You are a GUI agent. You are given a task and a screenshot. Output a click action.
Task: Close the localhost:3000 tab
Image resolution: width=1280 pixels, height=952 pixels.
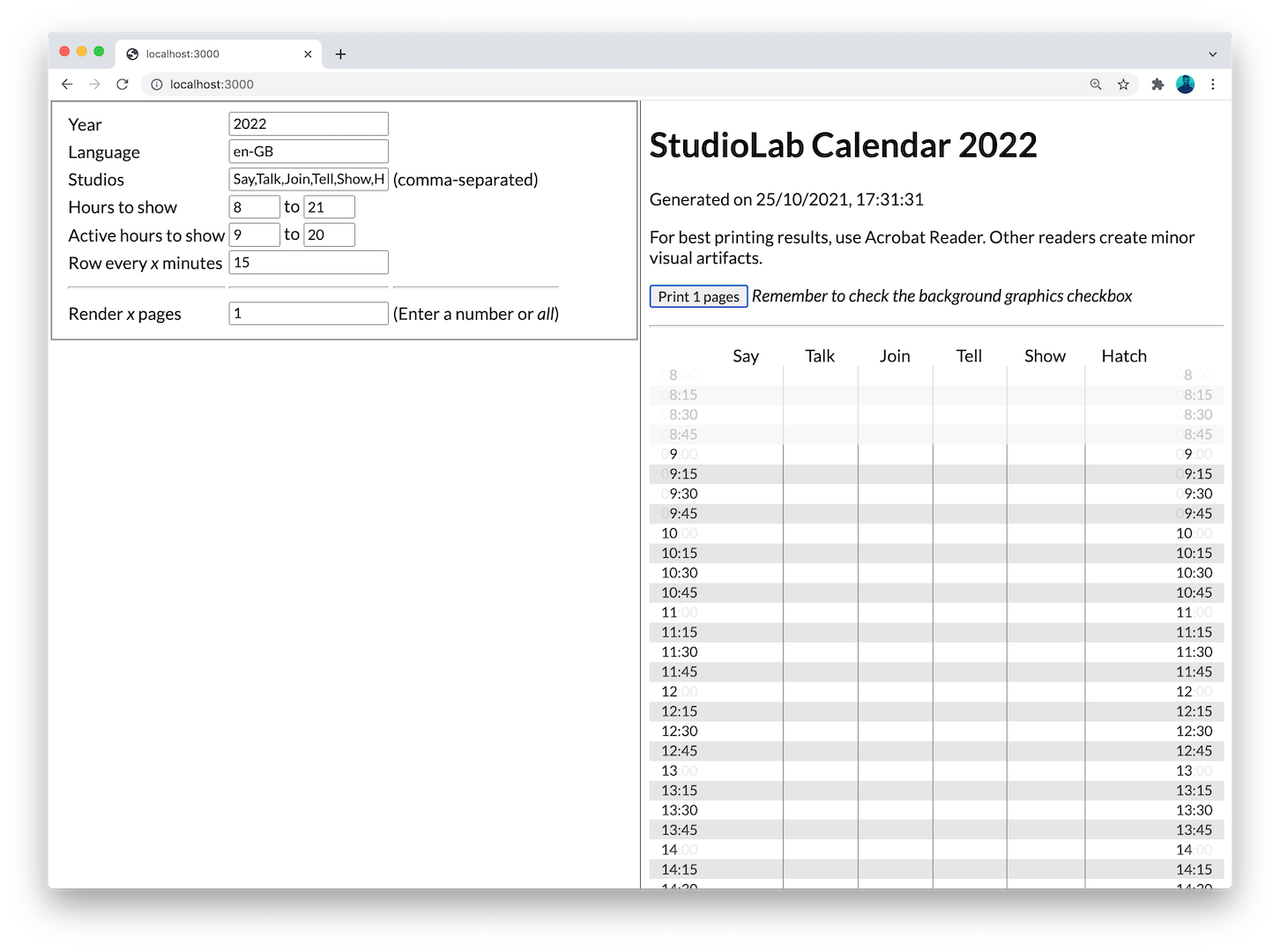click(308, 54)
